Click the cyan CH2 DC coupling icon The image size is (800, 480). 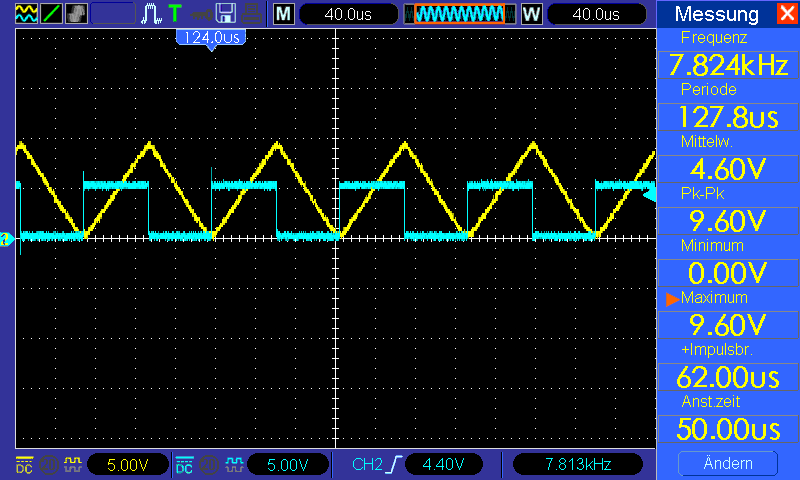pos(184,465)
